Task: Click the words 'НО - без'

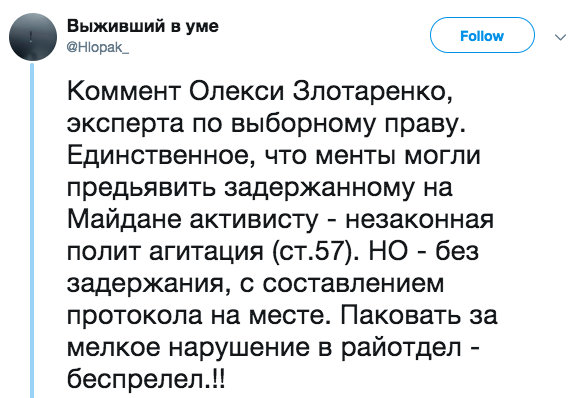Action: pyautogui.click(x=423, y=251)
